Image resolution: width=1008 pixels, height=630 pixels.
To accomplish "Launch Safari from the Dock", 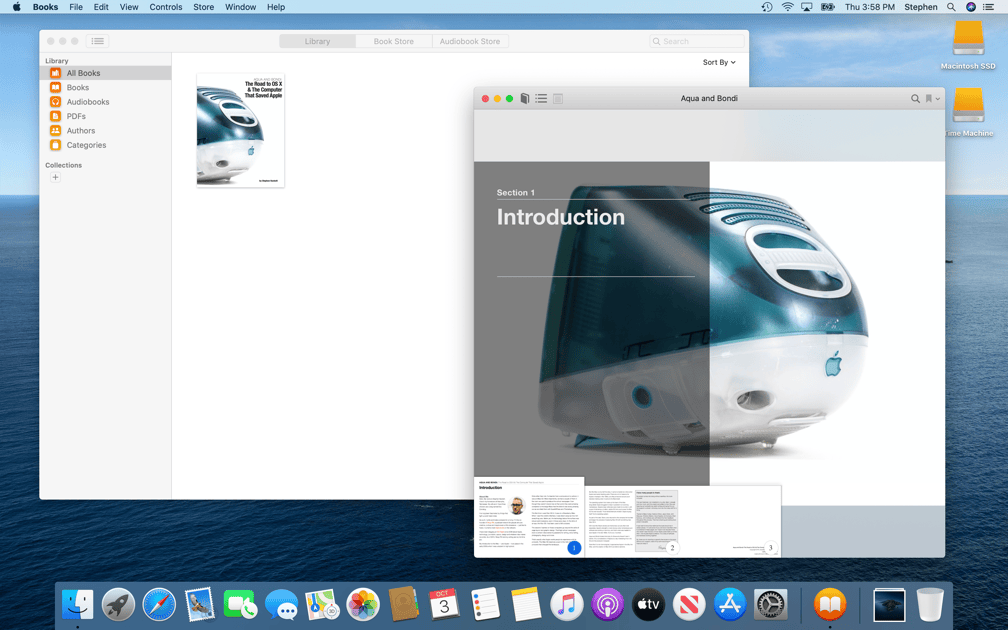I will (x=159, y=605).
